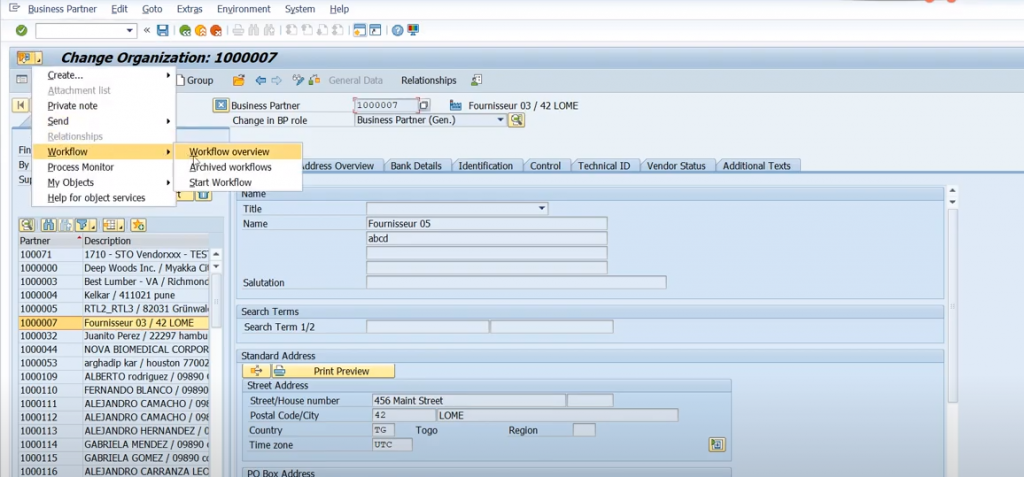The image size is (1024, 477).
Task: Open the Environment menu
Action: click(x=244, y=9)
